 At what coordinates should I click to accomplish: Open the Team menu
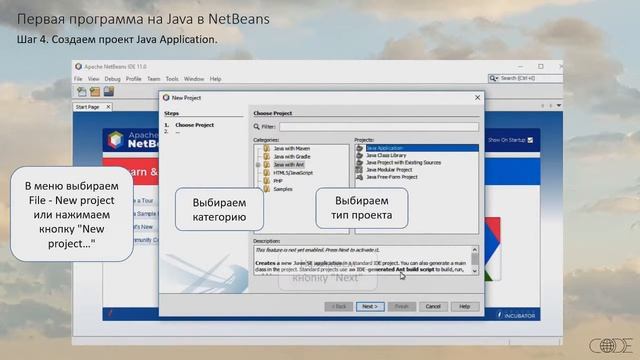click(153, 79)
